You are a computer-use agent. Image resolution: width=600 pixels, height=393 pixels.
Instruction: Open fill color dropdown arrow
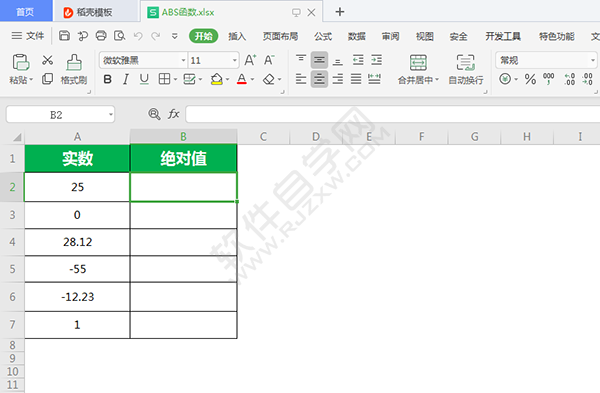pos(227,80)
